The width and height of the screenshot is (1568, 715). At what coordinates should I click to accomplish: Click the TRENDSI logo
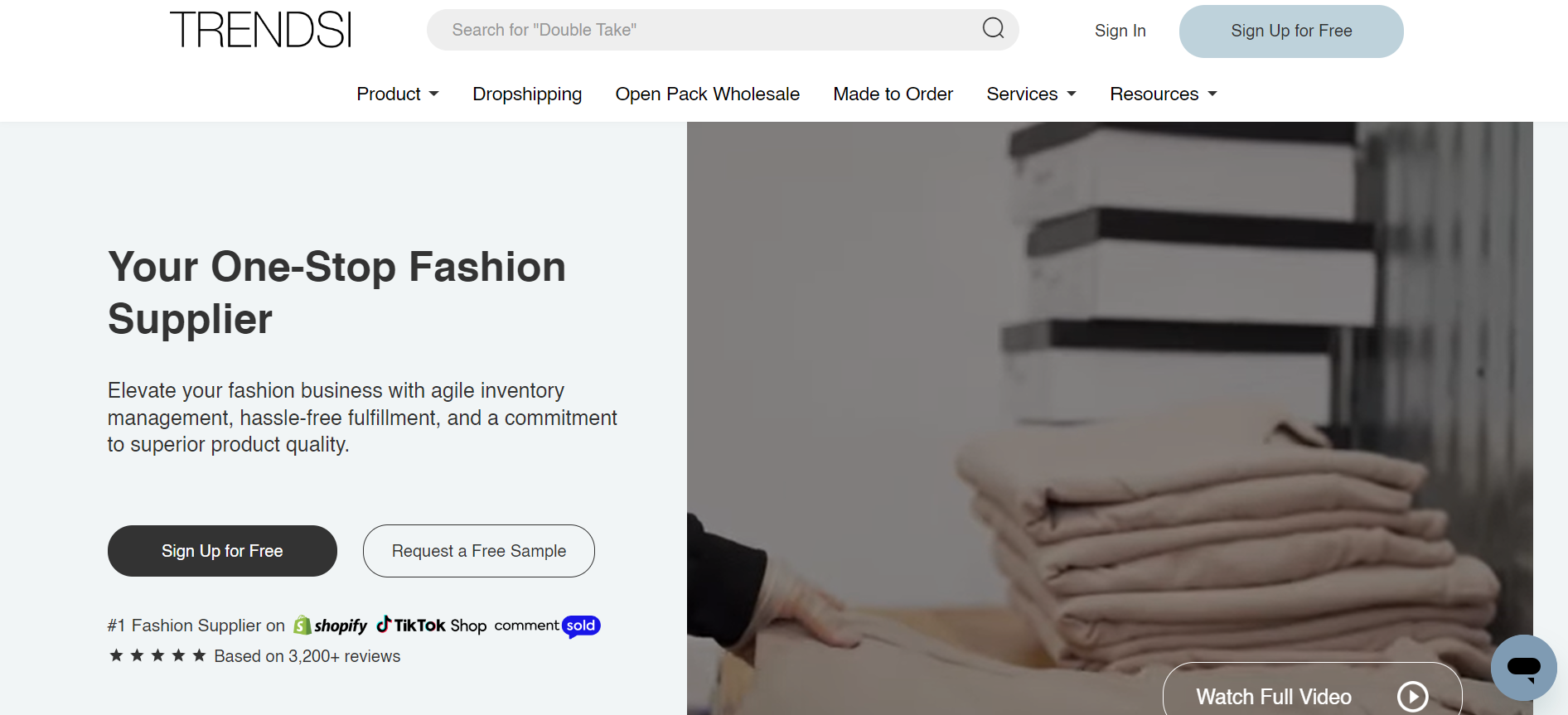click(260, 30)
